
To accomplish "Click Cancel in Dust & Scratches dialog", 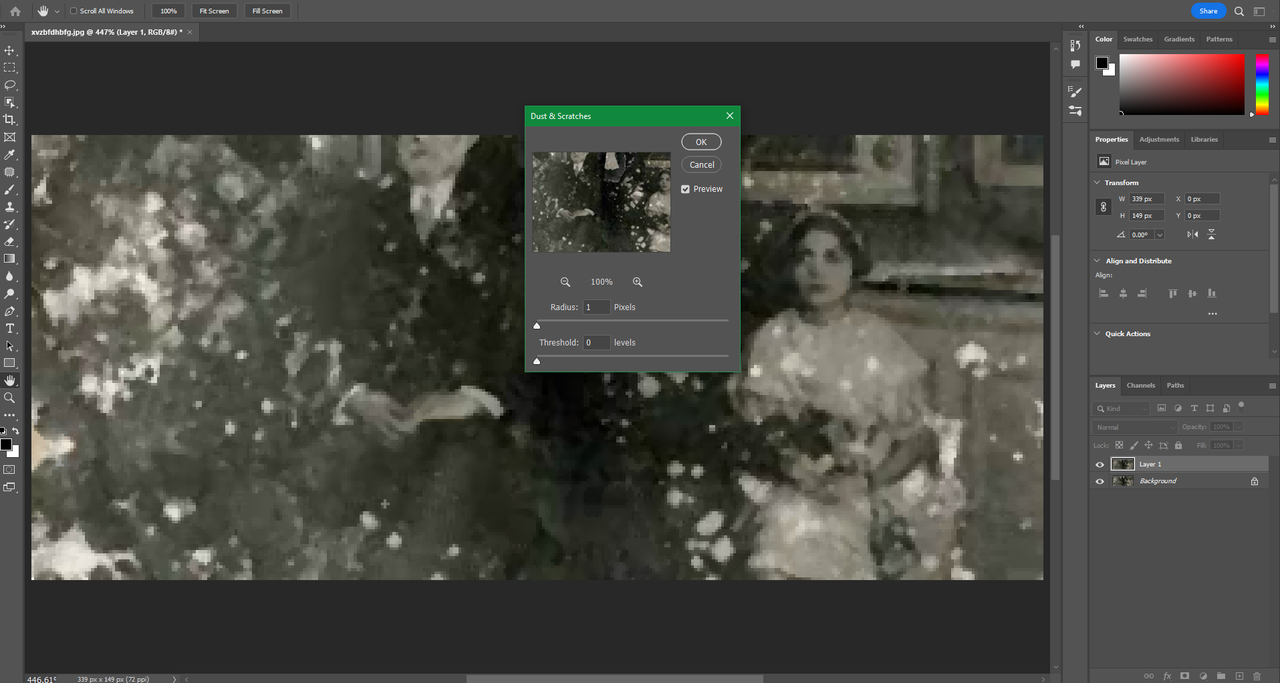I will 701,165.
